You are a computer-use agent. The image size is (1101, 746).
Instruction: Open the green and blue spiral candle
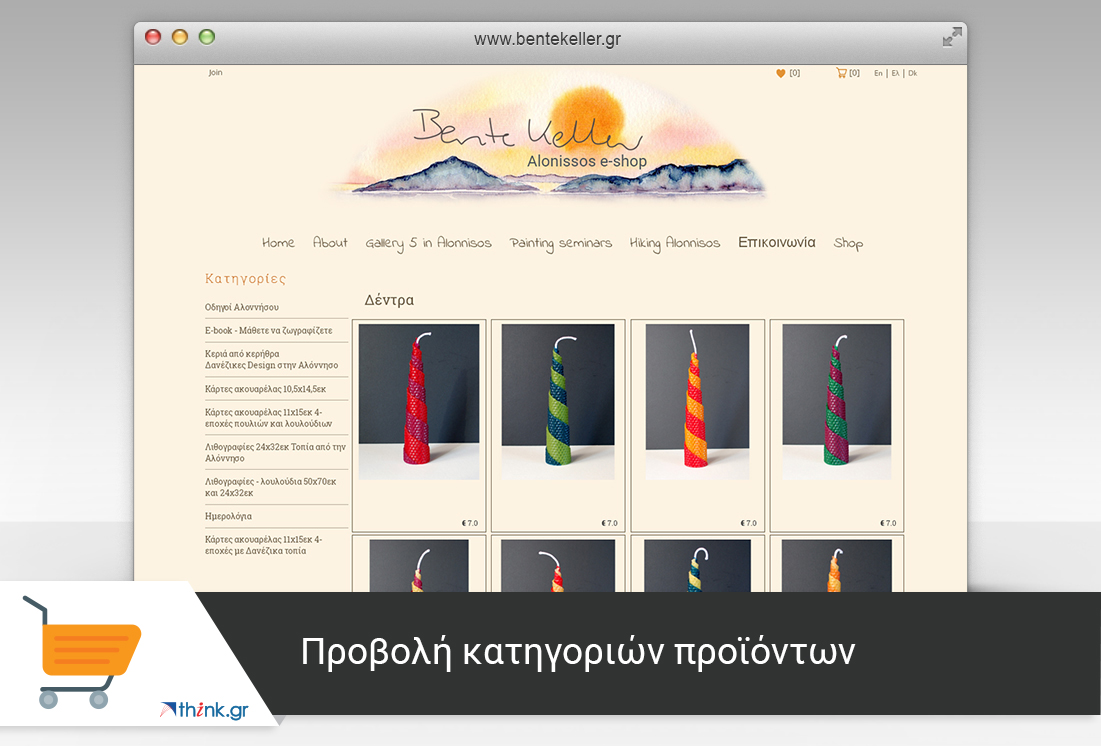tap(558, 402)
